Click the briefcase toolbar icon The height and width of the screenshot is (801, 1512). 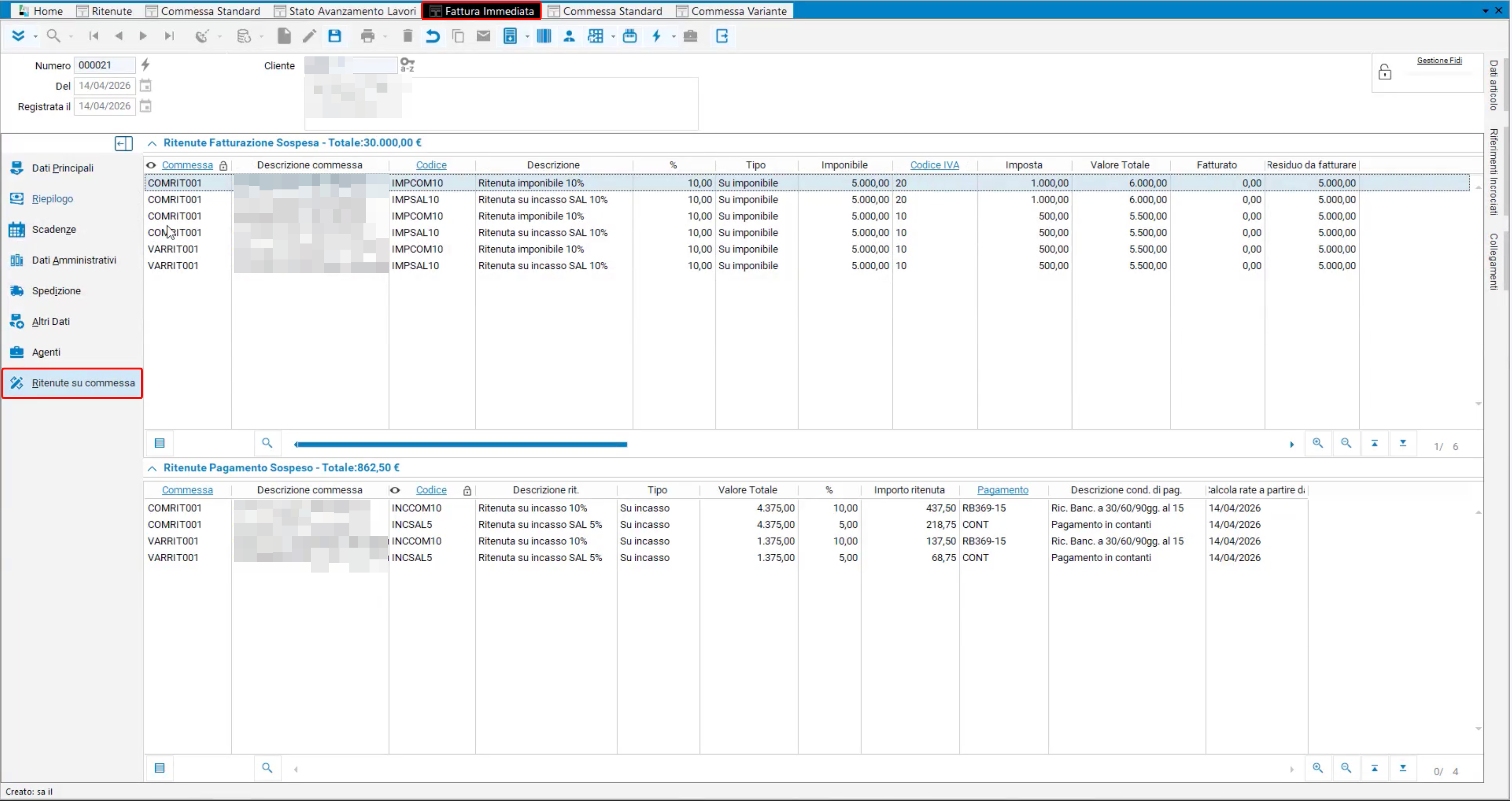(690, 36)
